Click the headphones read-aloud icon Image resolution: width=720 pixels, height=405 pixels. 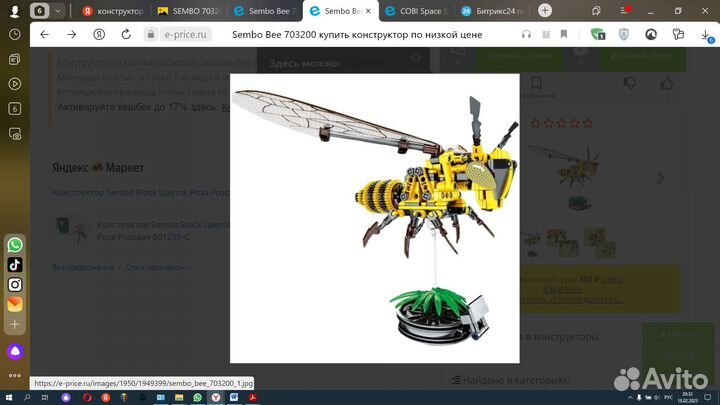pos(527,34)
